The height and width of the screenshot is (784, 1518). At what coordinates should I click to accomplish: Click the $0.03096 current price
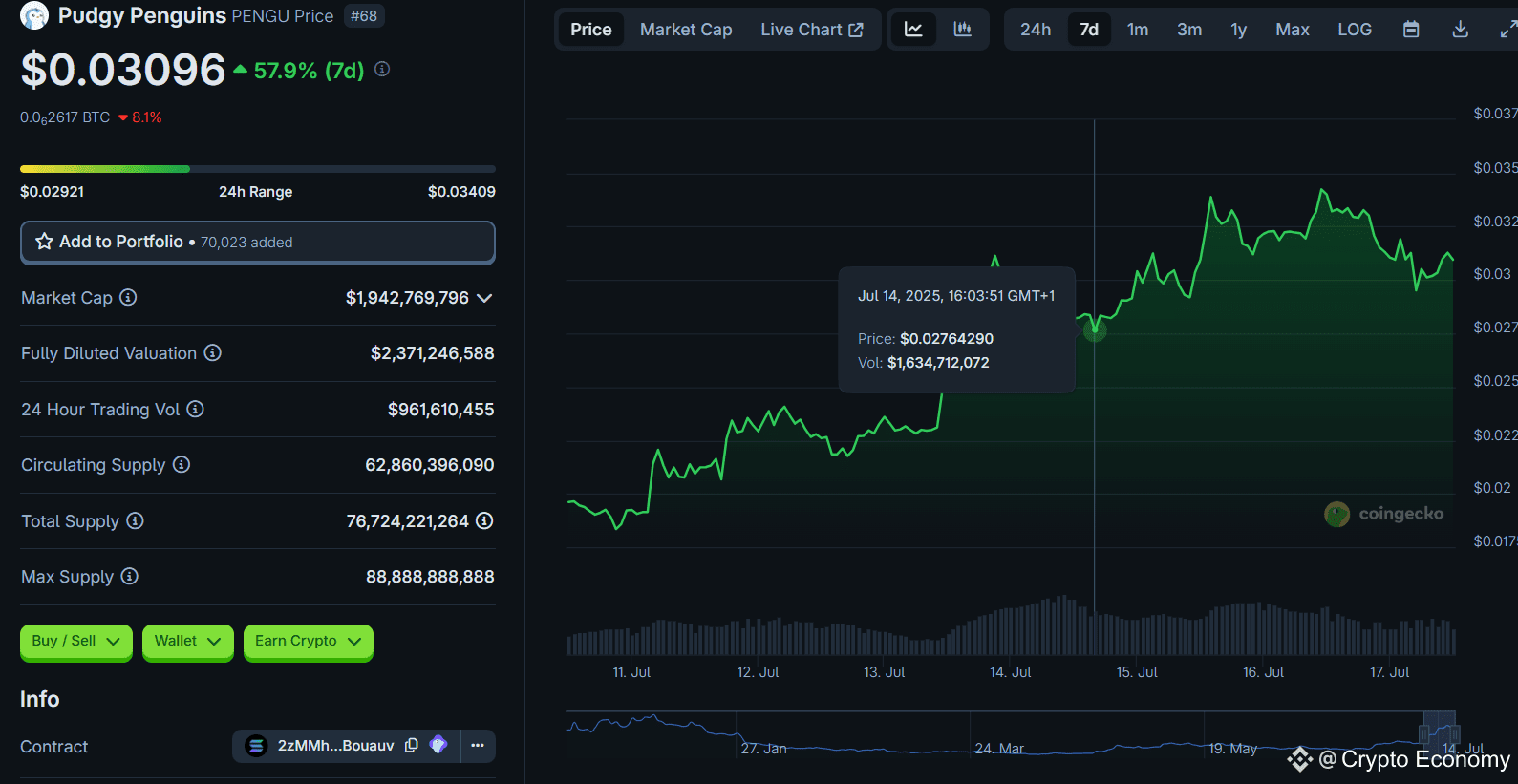pos(123,70)
